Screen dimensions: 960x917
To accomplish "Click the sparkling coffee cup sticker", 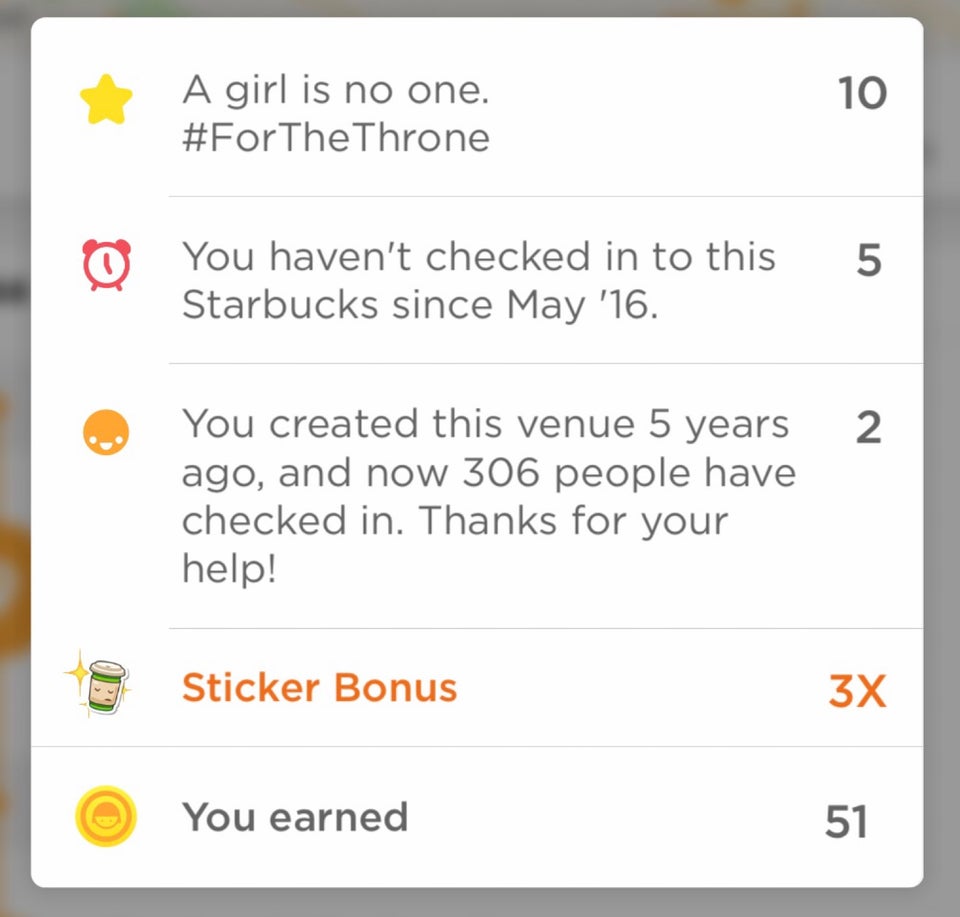I will (105, 686).
